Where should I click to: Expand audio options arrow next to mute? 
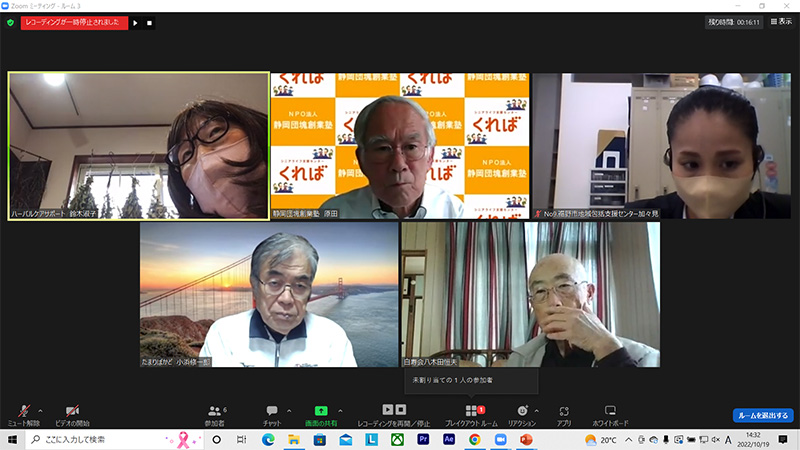pyautogui.click(x=40, y=410)
